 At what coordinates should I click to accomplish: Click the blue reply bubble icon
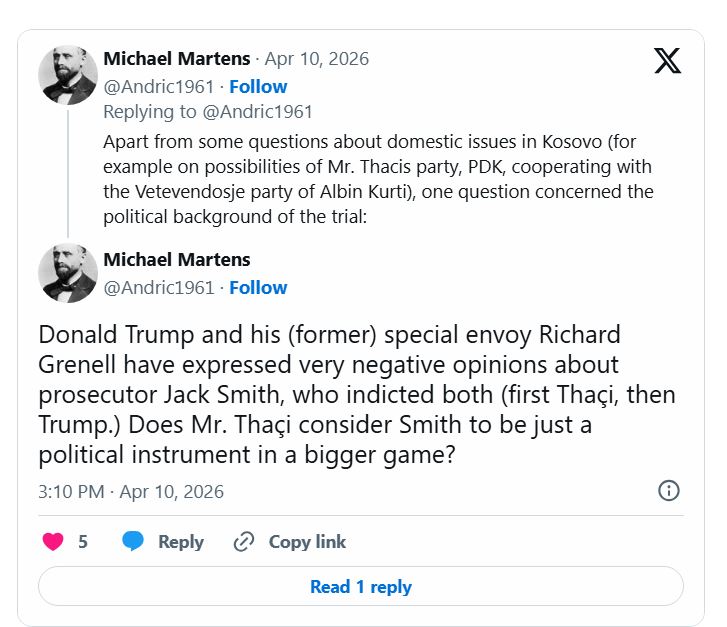pos(133,542)
